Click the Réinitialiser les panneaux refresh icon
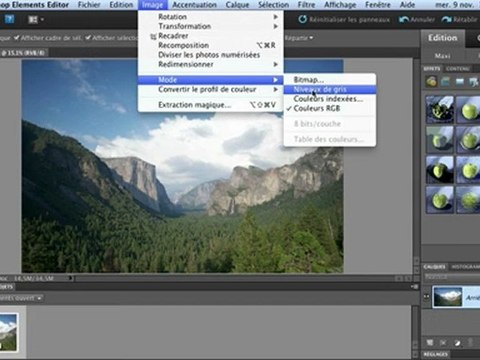Screen dimensions: 480x360 [x=302, y=19]
